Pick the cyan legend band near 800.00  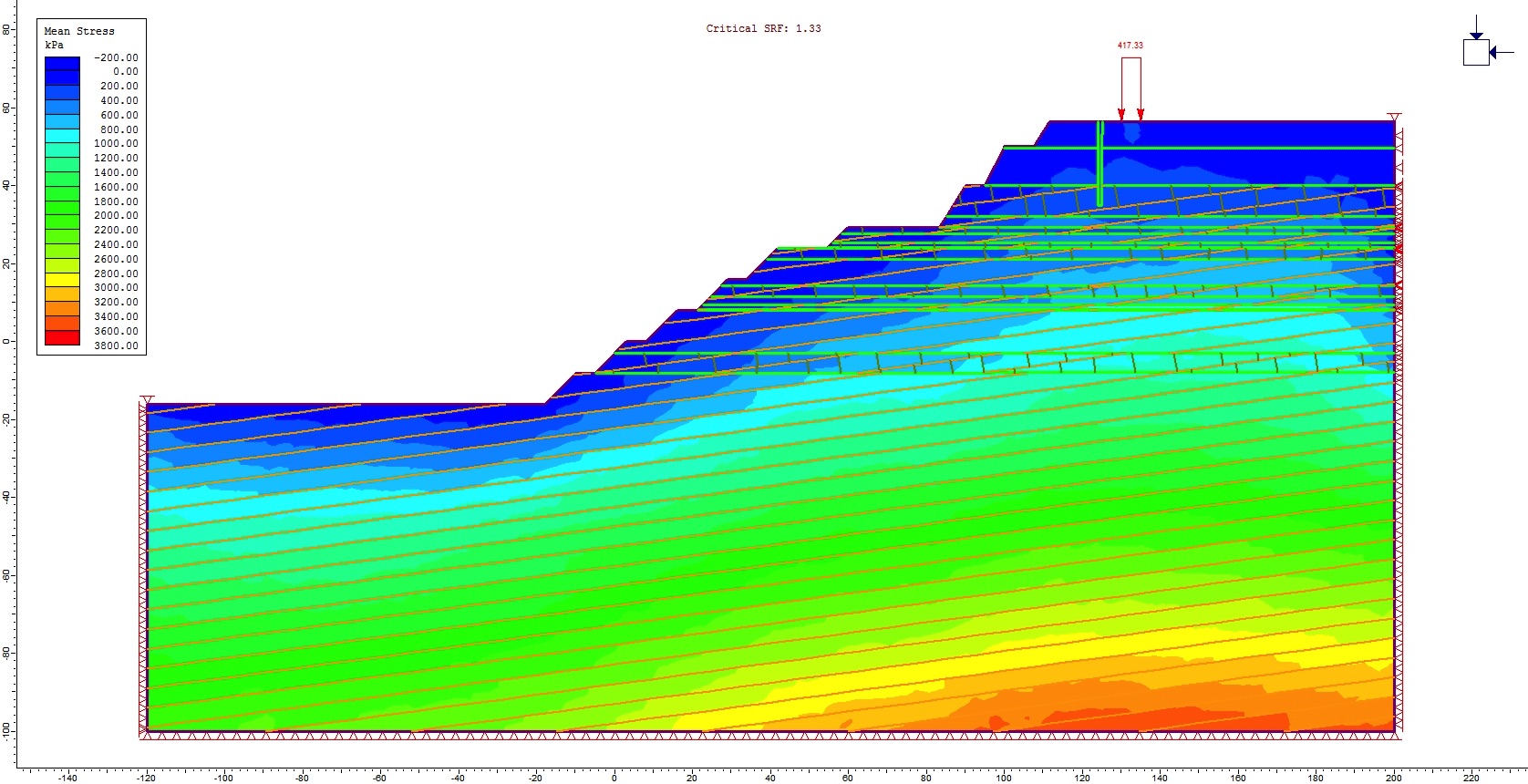click(x=63, y=136)
